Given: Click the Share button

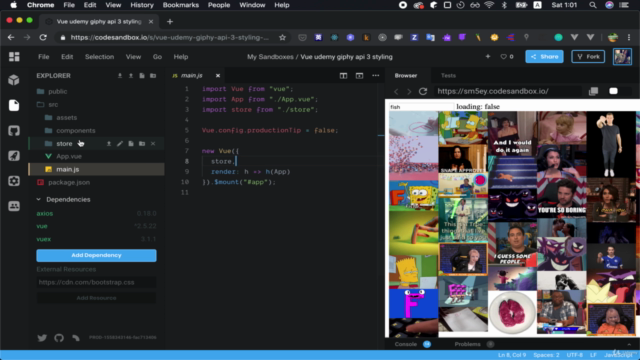Looking at the screenshot, I should [544, 57].
